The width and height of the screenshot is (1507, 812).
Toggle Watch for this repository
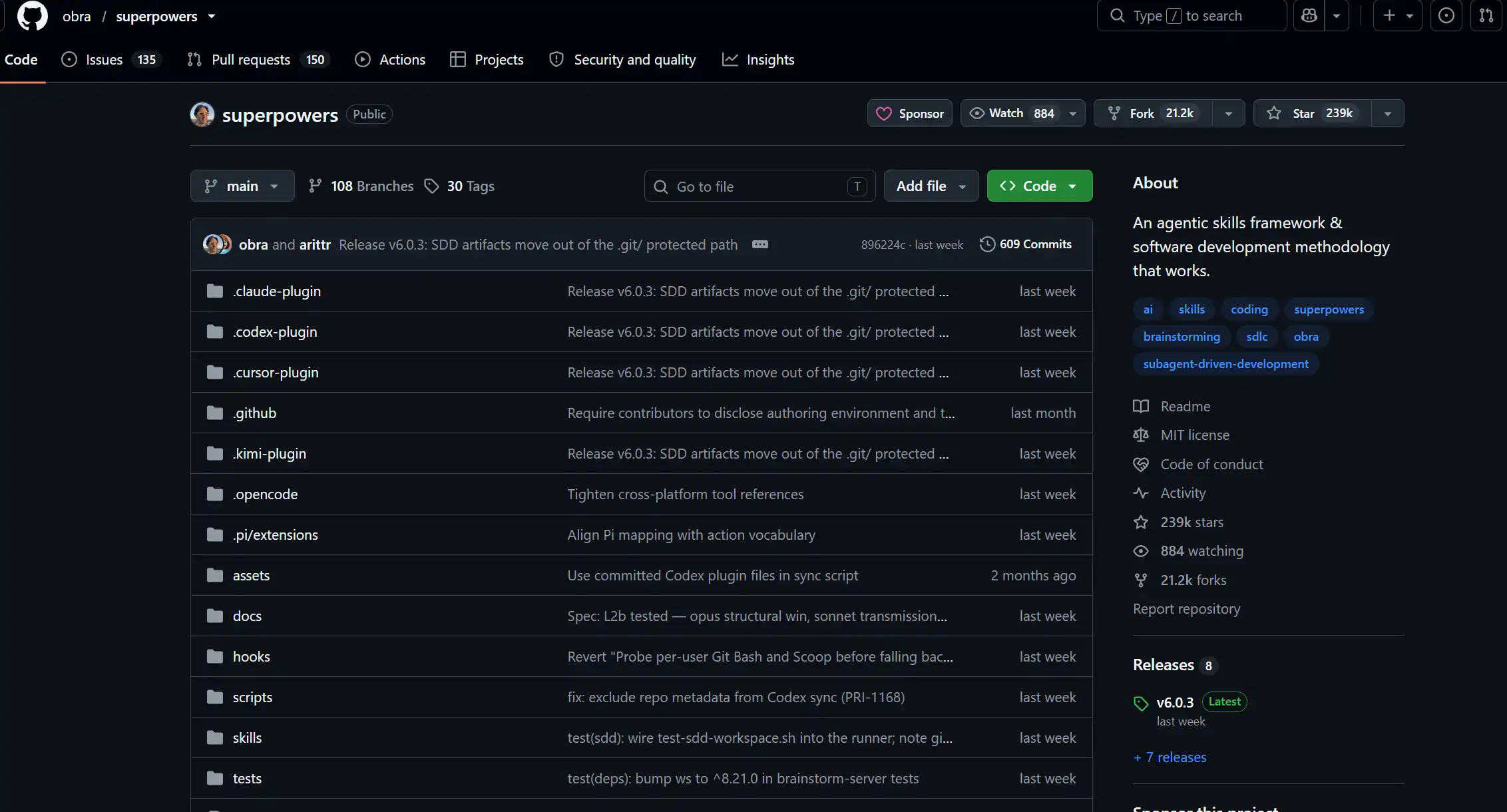(1012, 113)
